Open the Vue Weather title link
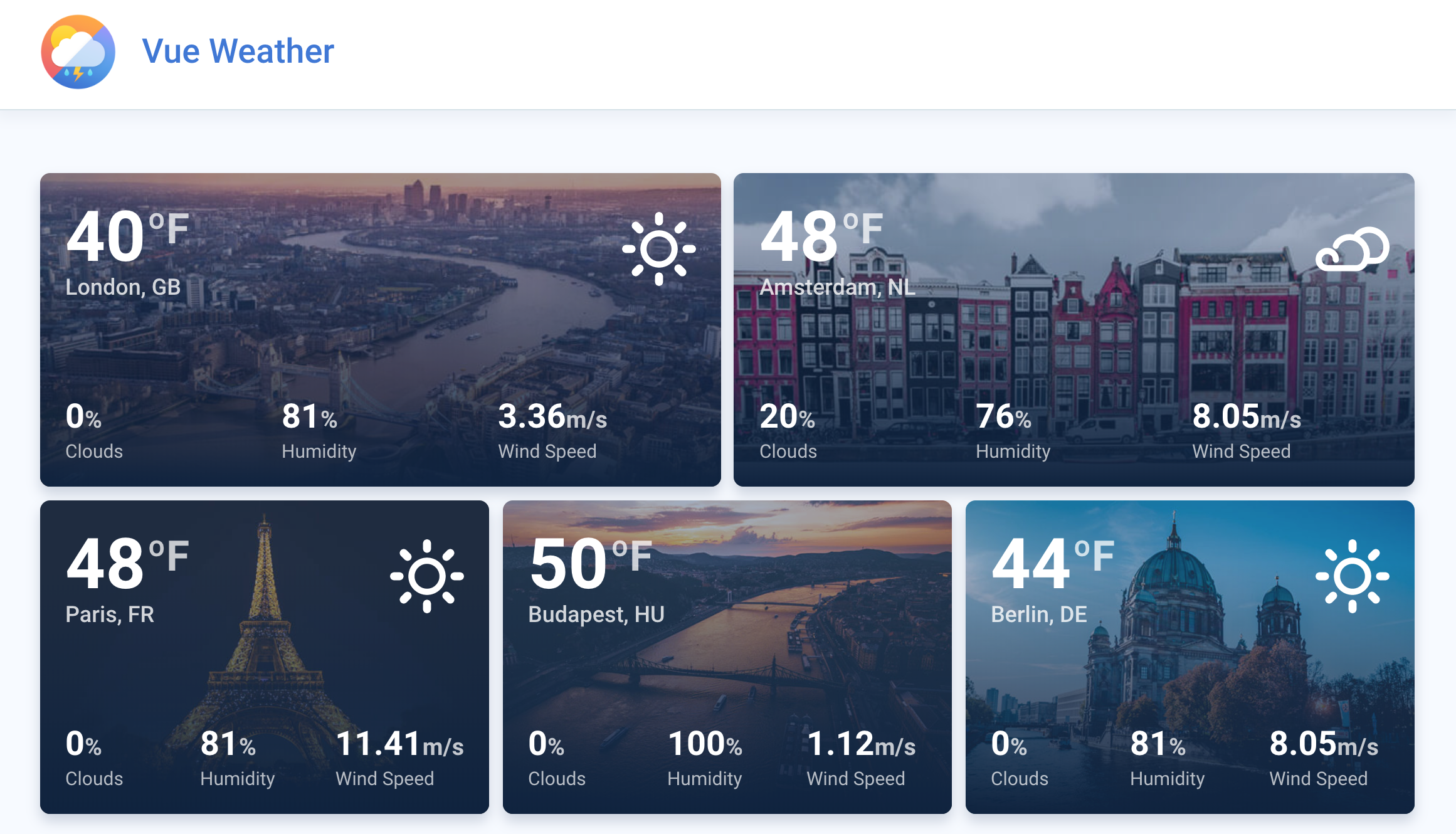Image resolution: width=1456 pixels, height=834 pixels. 238,51
